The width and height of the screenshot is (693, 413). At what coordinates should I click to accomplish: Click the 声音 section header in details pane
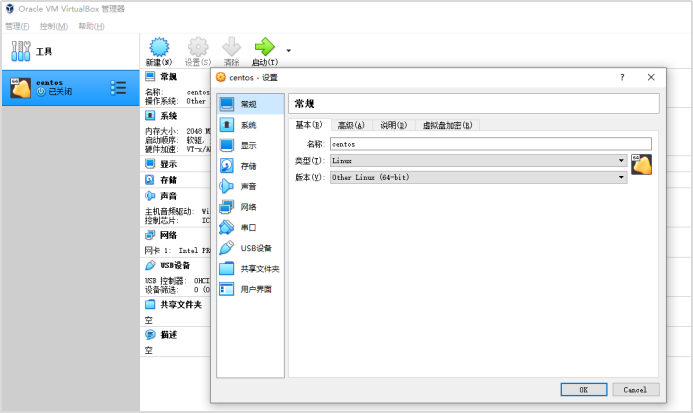(168, 196)
